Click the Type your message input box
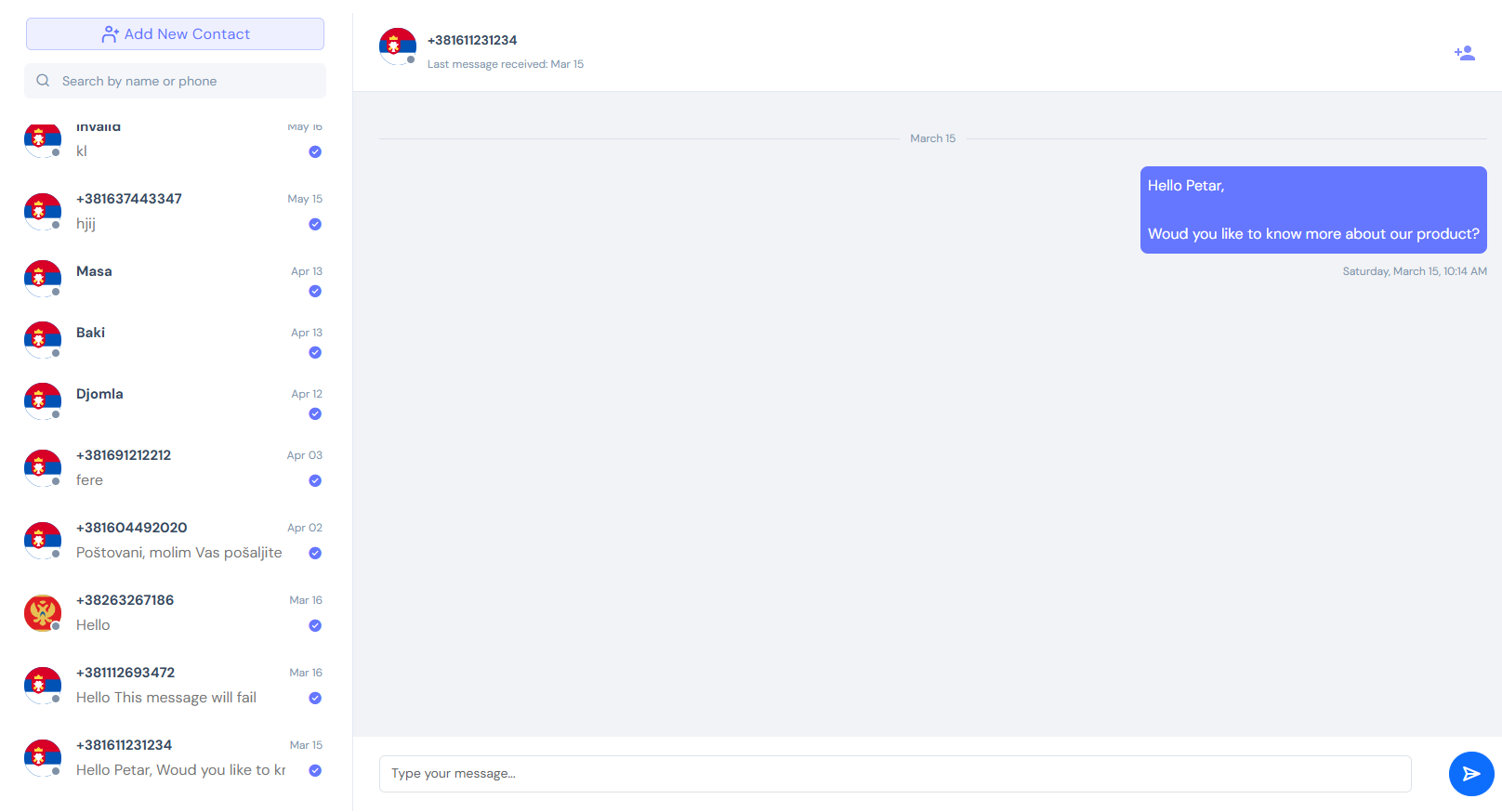The height and width of the screenshot is (812, 1502). (x=894, y=774)
